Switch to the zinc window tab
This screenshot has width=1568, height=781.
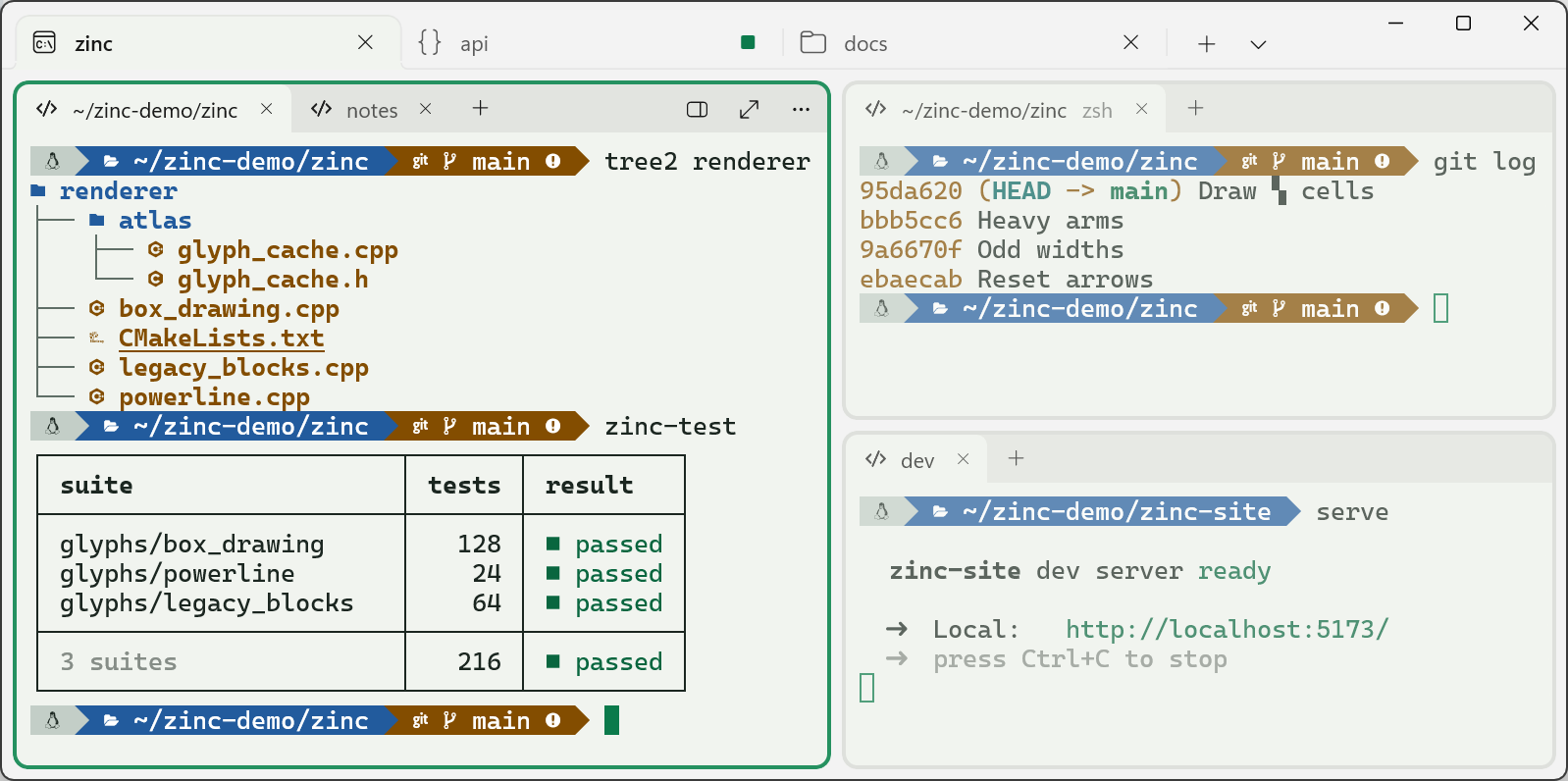[208, 43]
